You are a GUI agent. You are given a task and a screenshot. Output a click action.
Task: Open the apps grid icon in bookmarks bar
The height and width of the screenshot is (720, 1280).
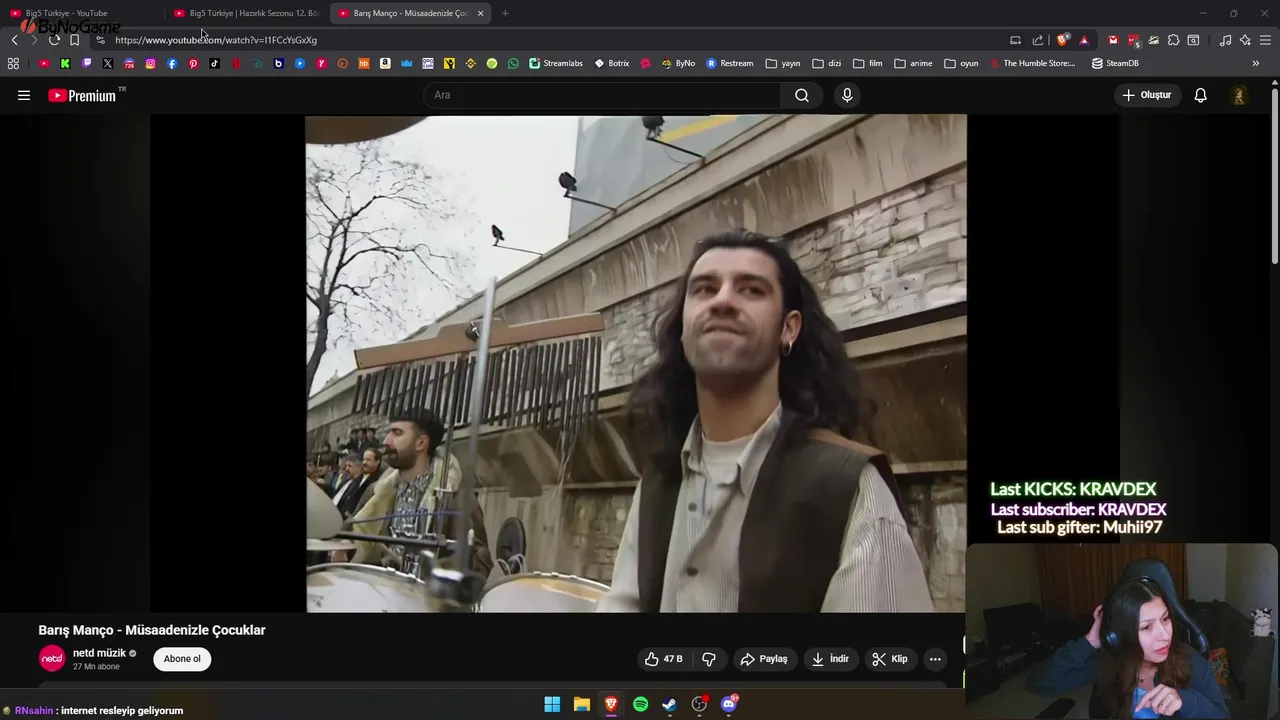tap(13, 63)
